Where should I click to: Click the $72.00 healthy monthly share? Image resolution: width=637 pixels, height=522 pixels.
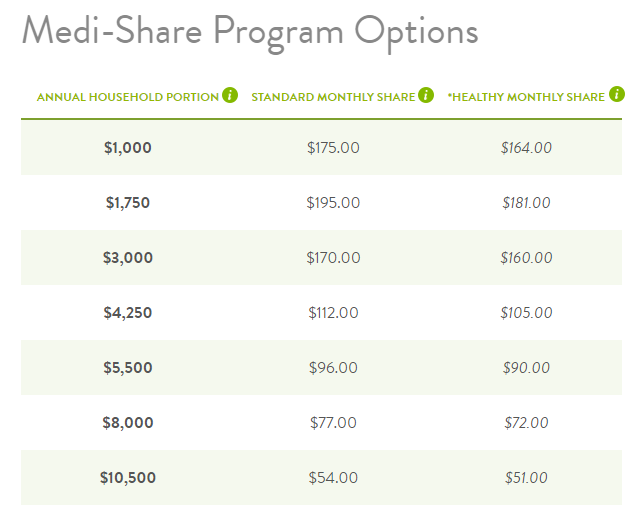[x=526, y=422]
